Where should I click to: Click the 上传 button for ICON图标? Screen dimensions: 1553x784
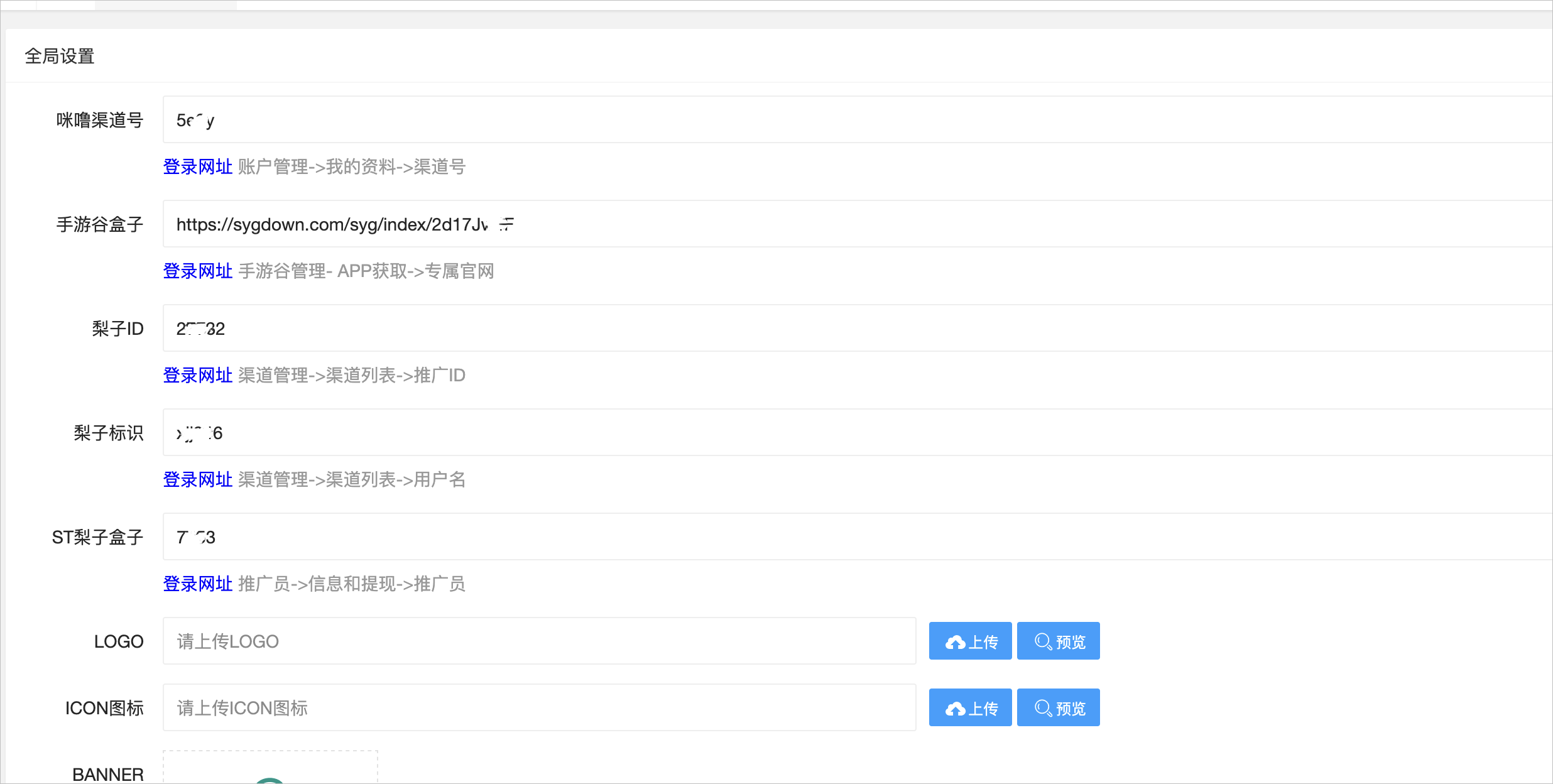coord(971,707)
